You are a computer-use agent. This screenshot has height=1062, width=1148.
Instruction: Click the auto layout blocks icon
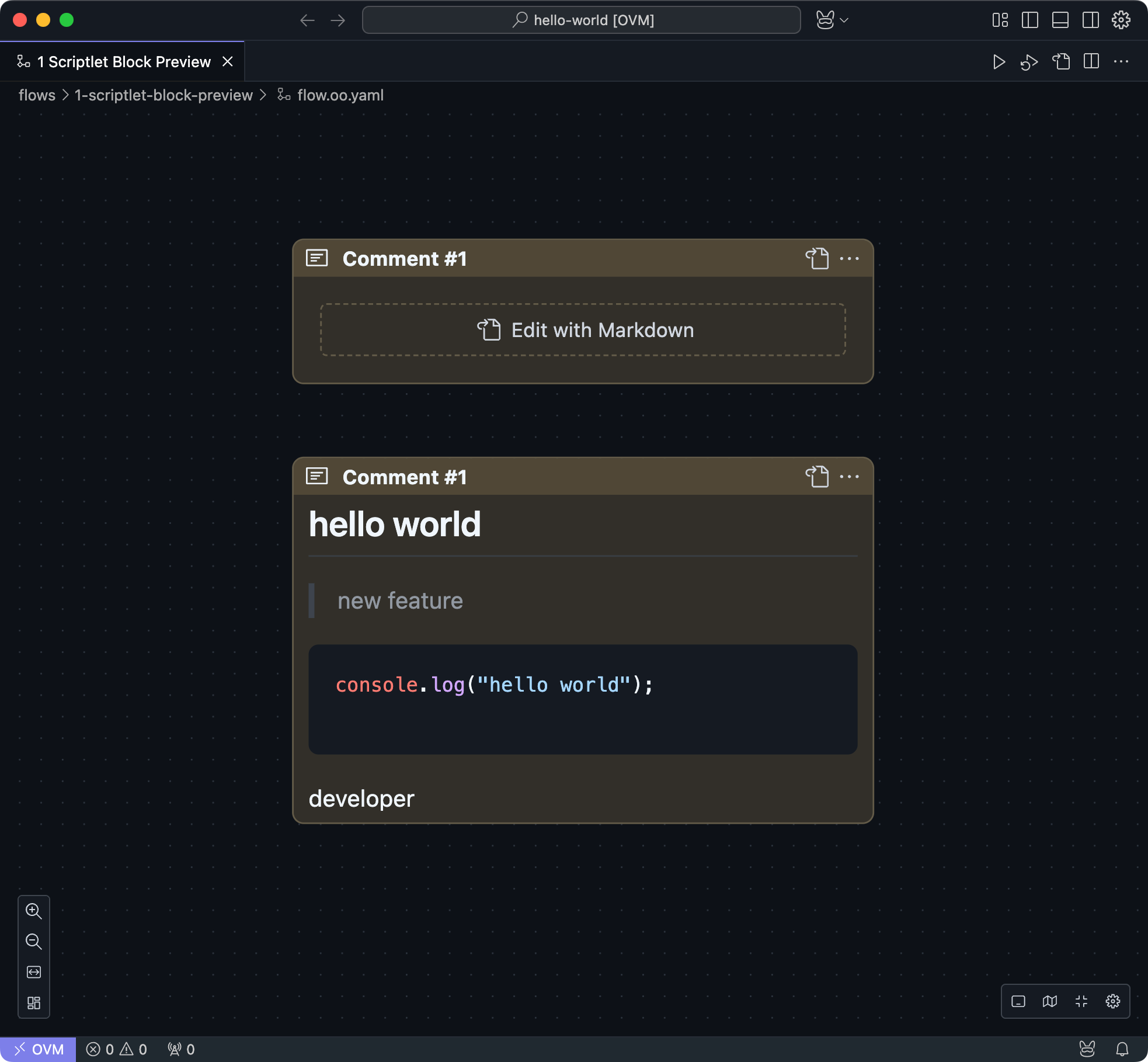34,1003
